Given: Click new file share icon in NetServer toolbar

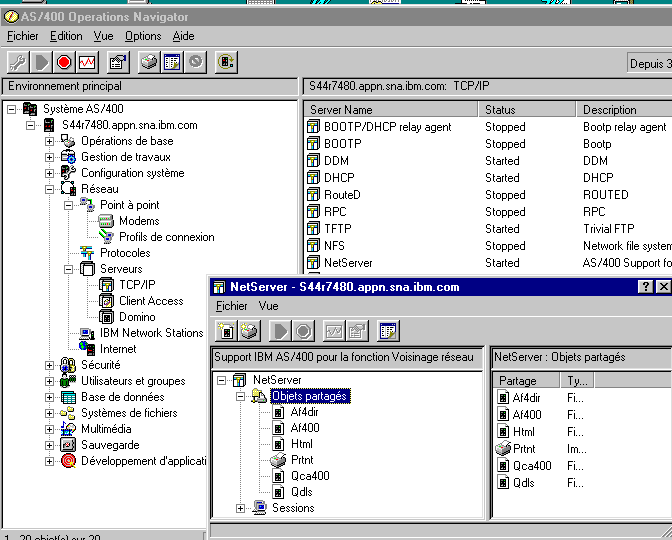Looking at the screenshot, I should tap(226, 331).
